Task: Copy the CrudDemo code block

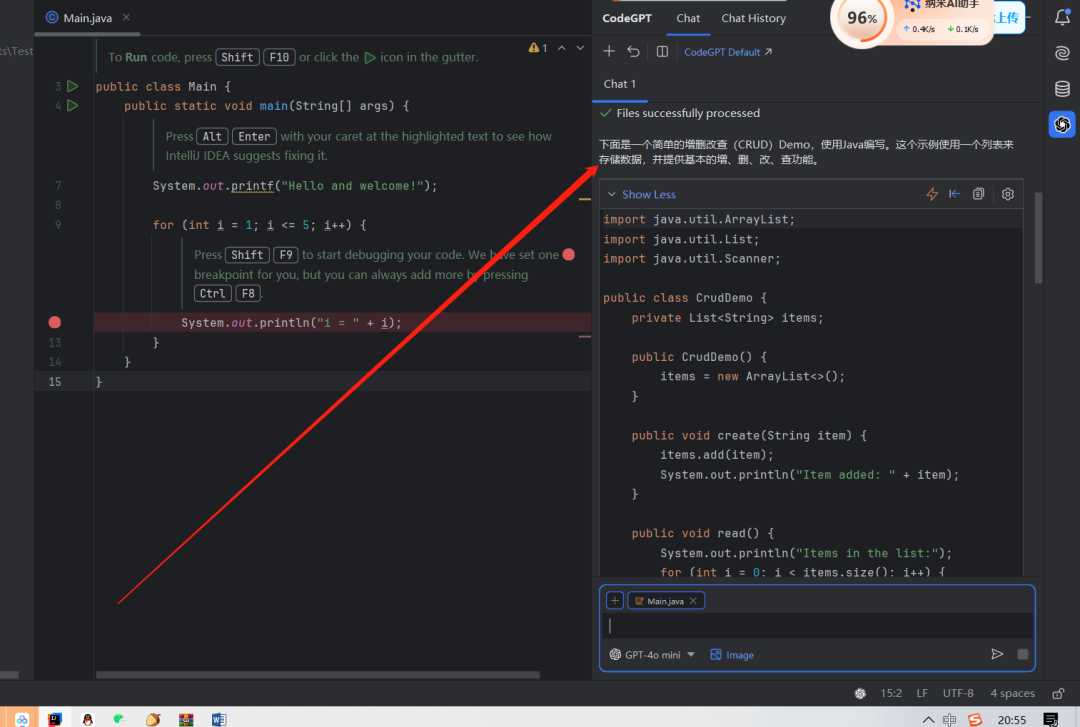Action: coord(978,194)
